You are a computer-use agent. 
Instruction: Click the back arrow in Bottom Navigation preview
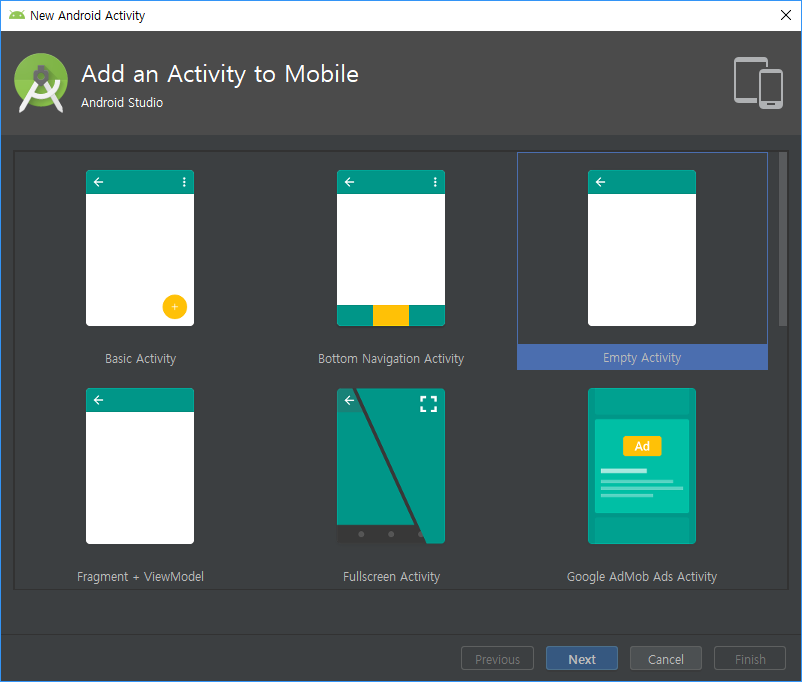349,182
